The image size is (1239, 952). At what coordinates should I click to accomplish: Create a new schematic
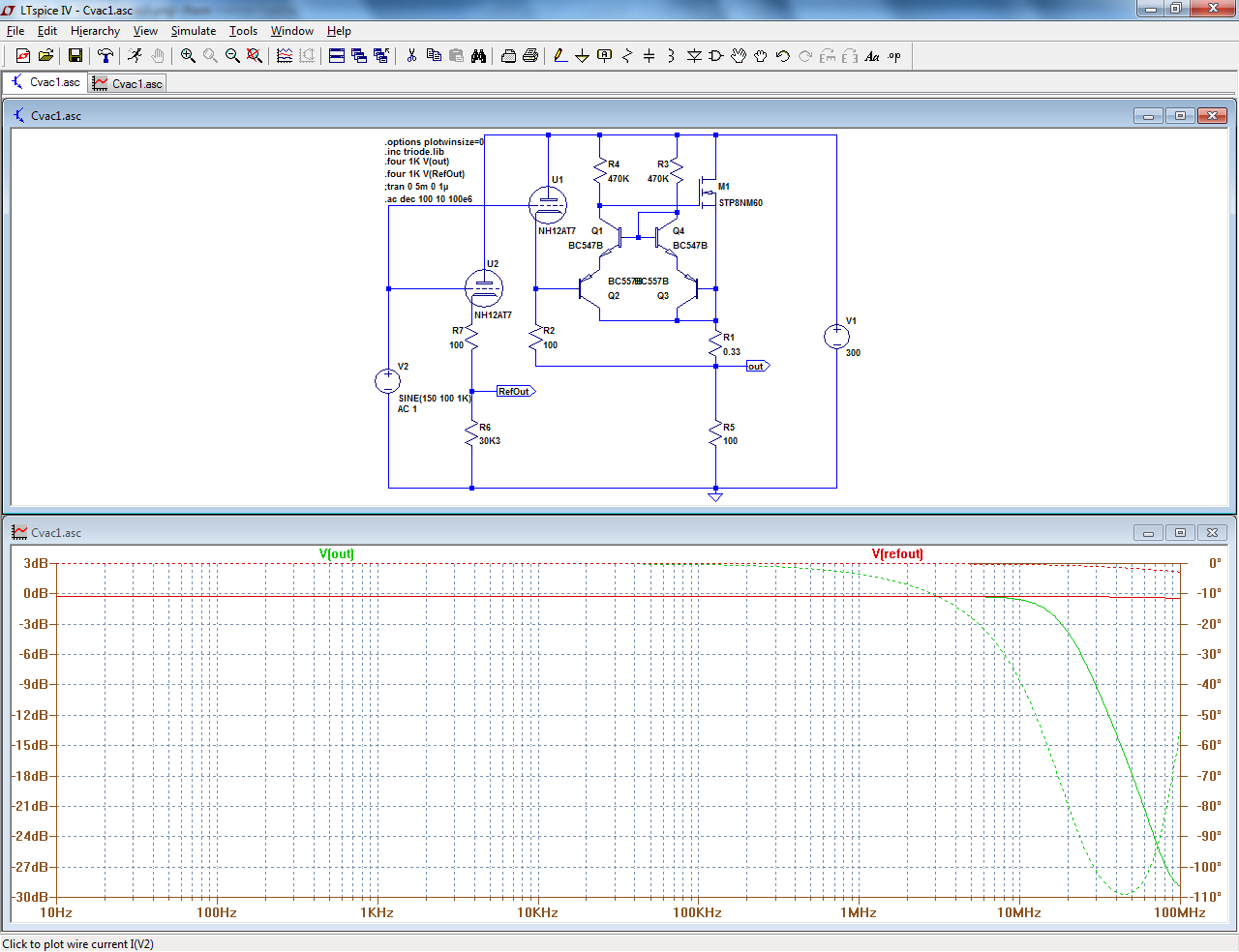pyautogui.click(x=23, y=56)
